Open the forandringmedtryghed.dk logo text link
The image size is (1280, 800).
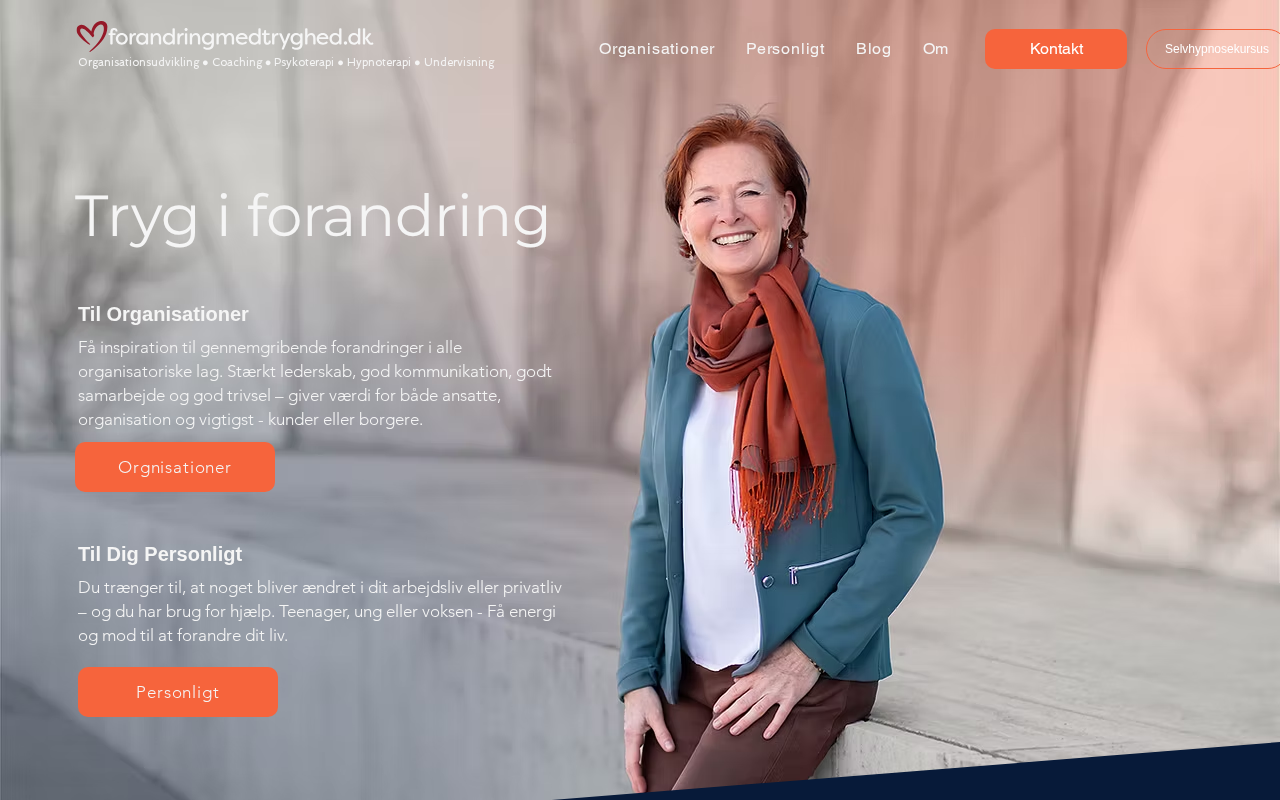[x=240, y=37]
